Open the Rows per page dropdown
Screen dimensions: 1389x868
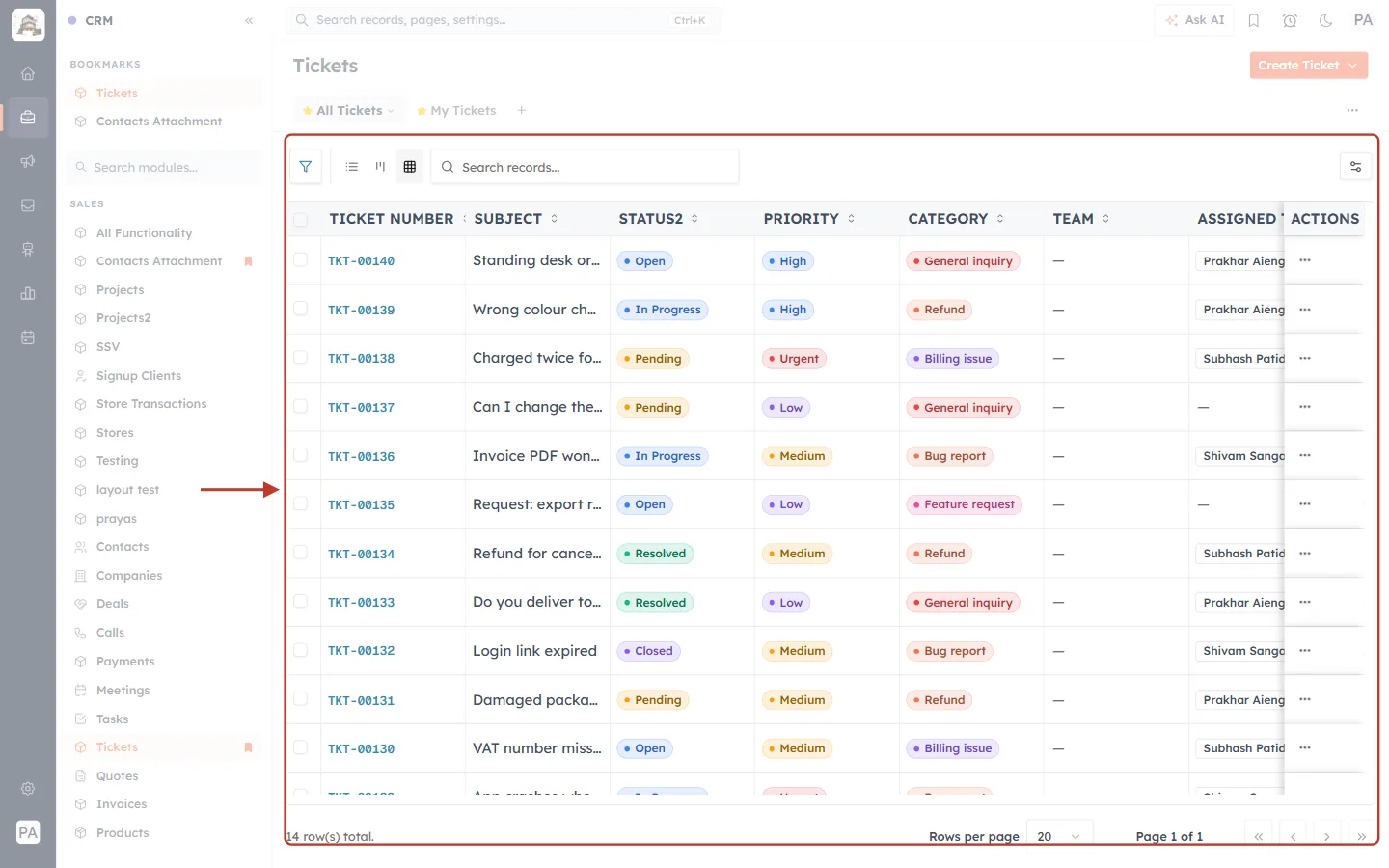pyautogui.click(x=1059, y=836)
